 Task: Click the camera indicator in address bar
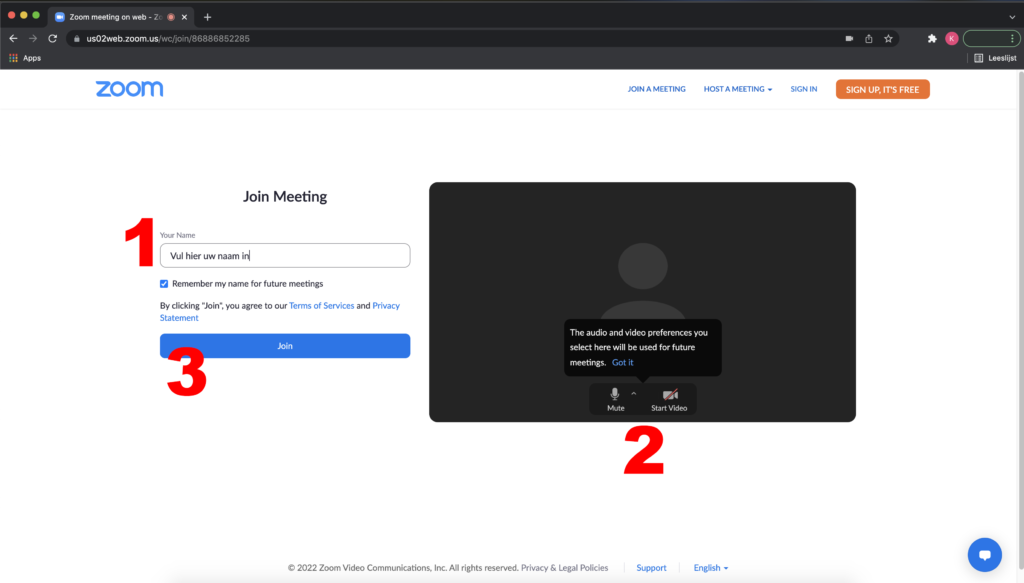click(x=849, y=39)
